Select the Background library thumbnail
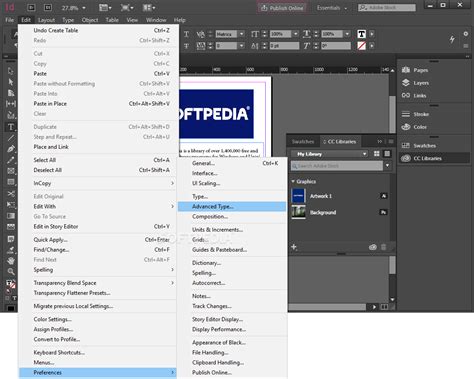 pyautogui.click(x=298, y=212)
